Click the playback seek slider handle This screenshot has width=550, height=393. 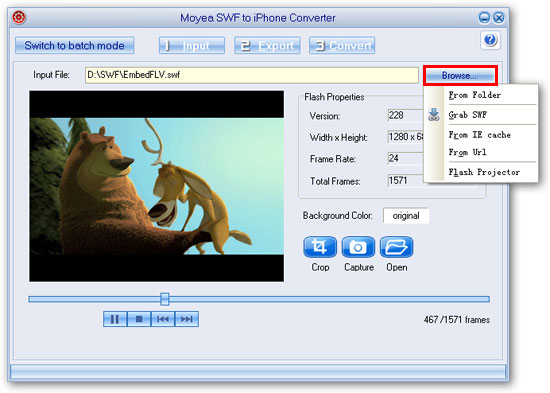tap(165, 299)
